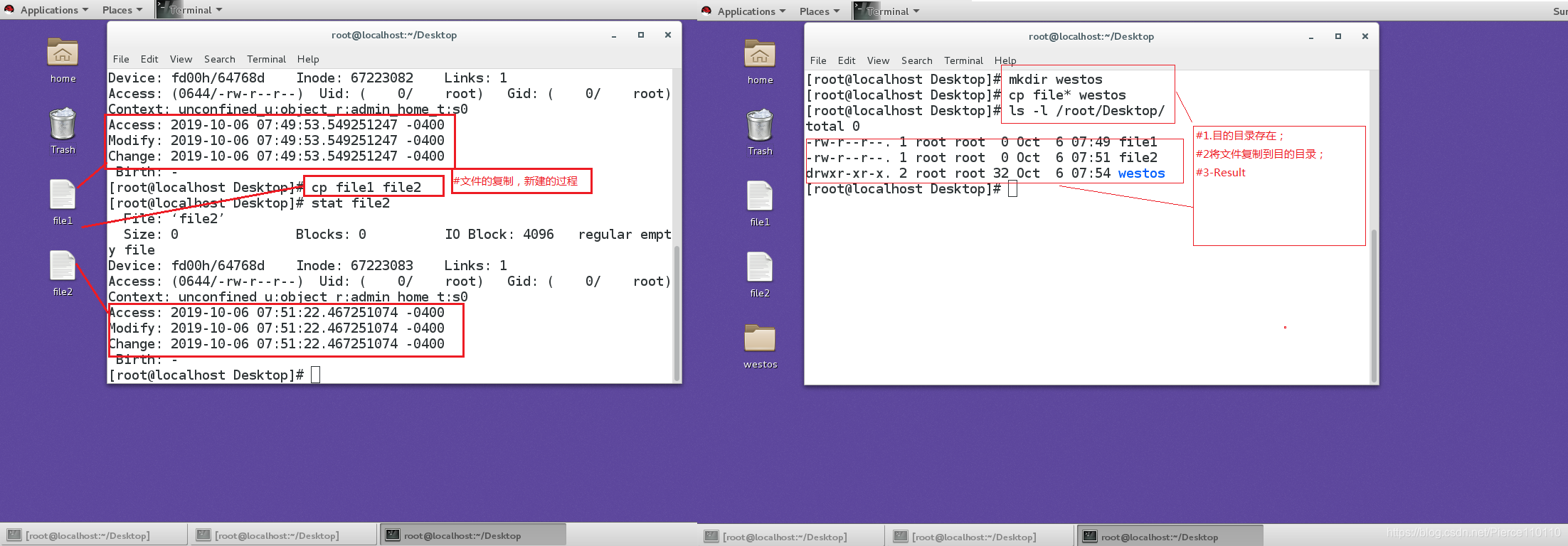The width and height of the screenshot is (1568, 546).
Task: Open Applications menu in left top panel
Action: click(54, 10)
